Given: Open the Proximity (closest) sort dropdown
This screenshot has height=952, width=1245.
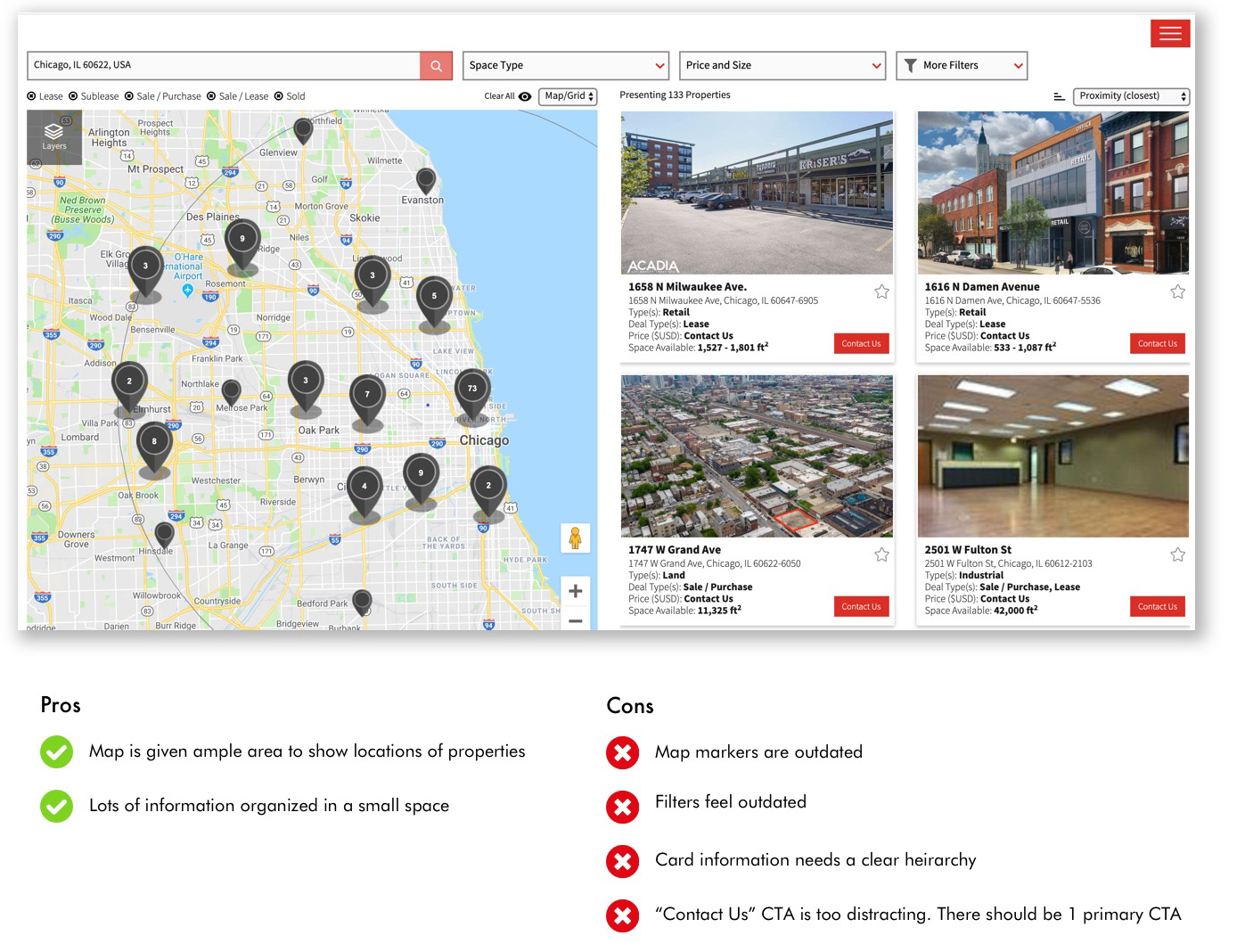Looking at the screenshot, I should pyautogui.click(x=1131, y=96).
